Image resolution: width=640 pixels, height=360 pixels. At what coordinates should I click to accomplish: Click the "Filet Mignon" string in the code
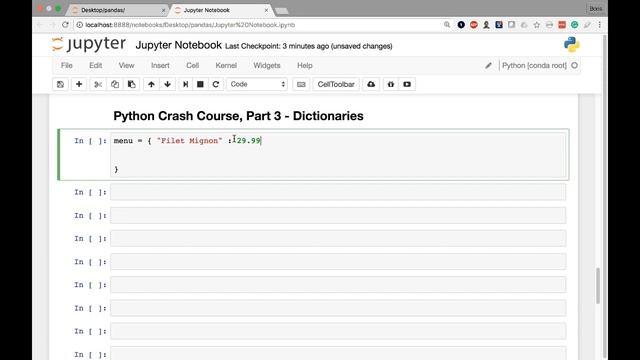189,140
